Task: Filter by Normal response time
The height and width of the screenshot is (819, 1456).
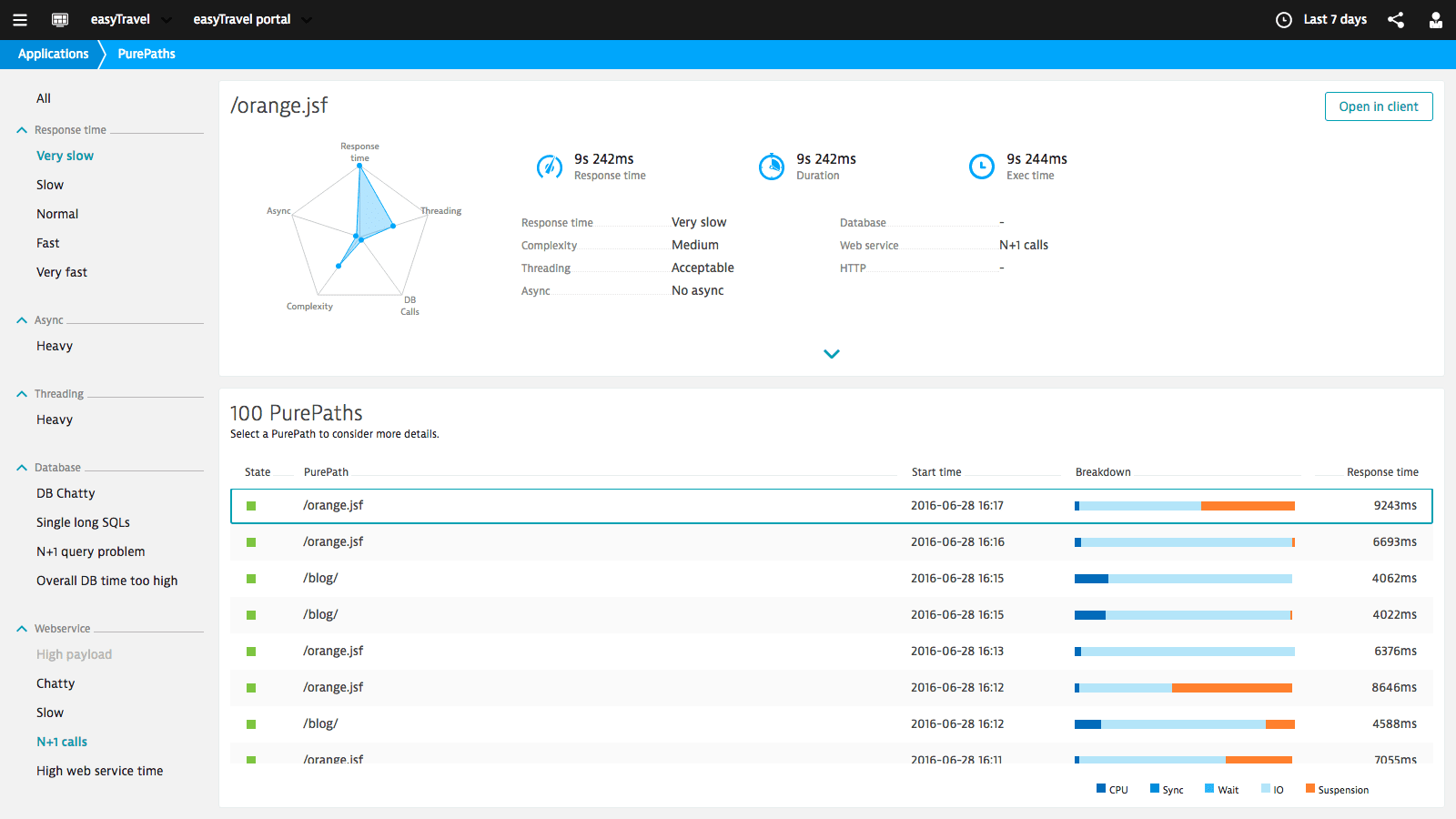Action: point(57,214)
